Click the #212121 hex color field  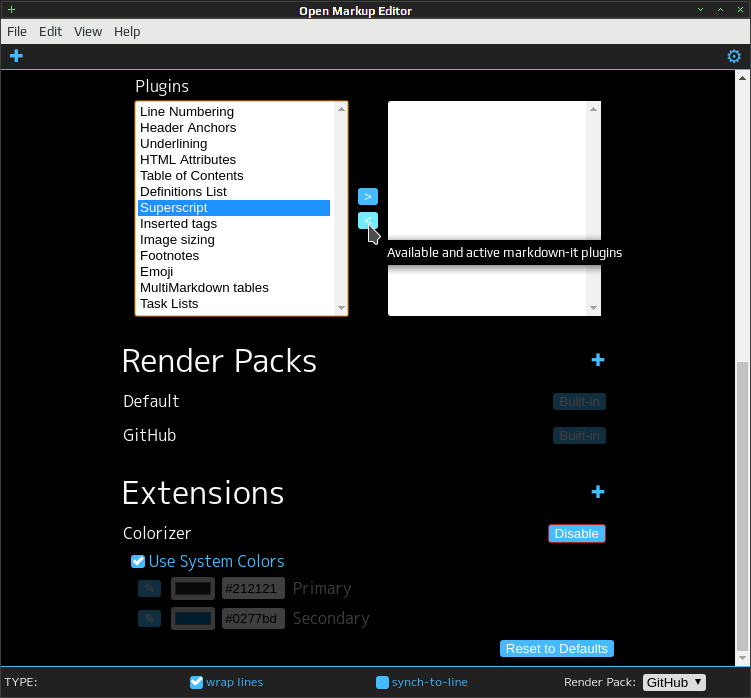click(x=253, y=588)
